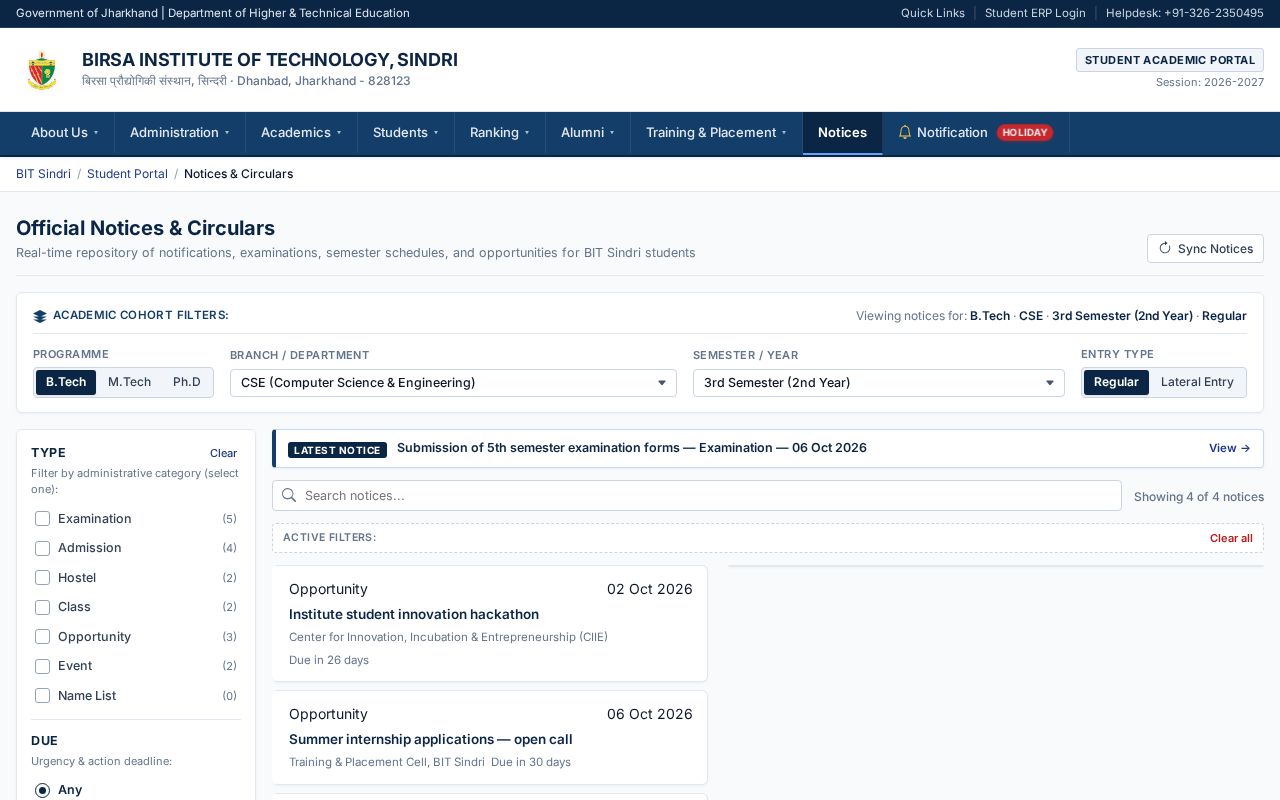Select Lateral Entry type
Image resolution: width=1280 pixels, height=800 pixels.
[1197, 382]
